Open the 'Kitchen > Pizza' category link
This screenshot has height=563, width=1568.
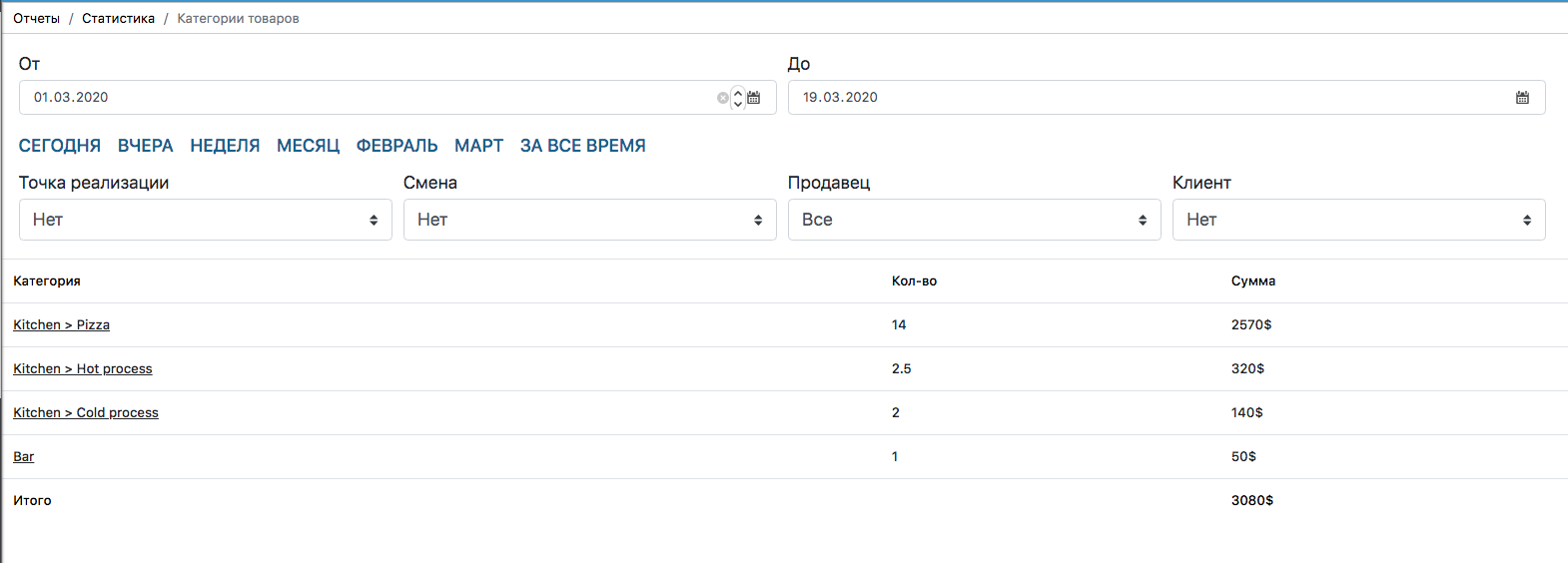click(x=61, y=325)
